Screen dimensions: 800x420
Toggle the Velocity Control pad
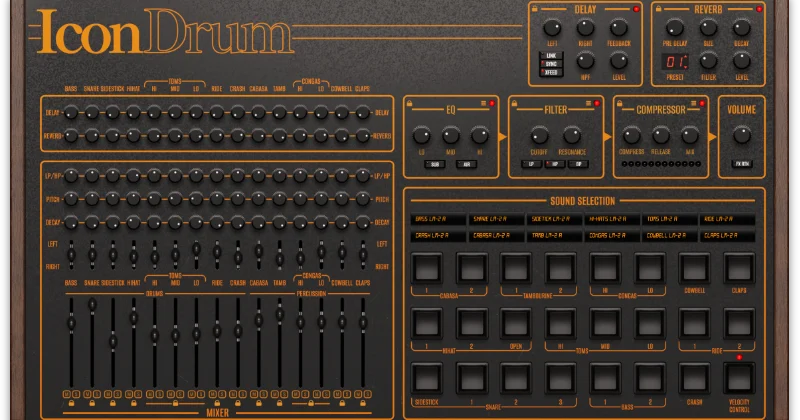click(739, 379)
